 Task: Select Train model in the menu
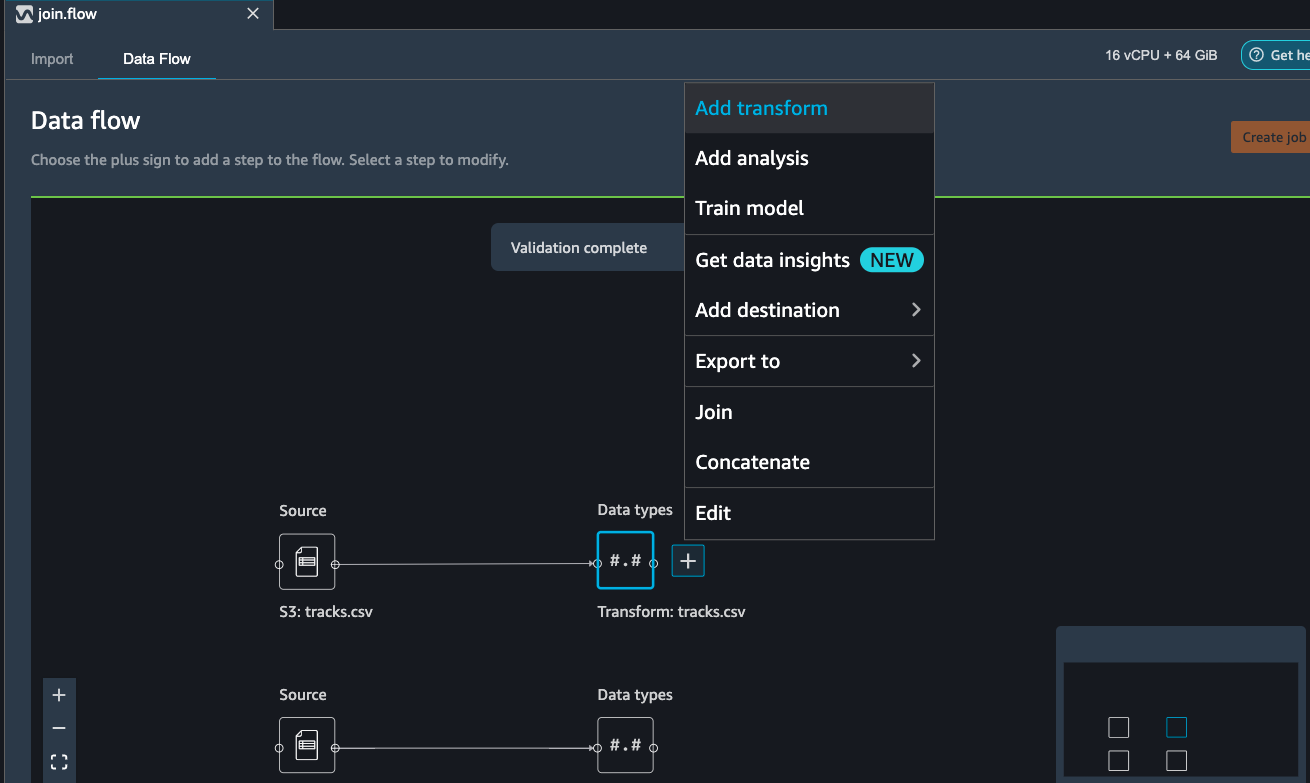[x=809, y=208]
